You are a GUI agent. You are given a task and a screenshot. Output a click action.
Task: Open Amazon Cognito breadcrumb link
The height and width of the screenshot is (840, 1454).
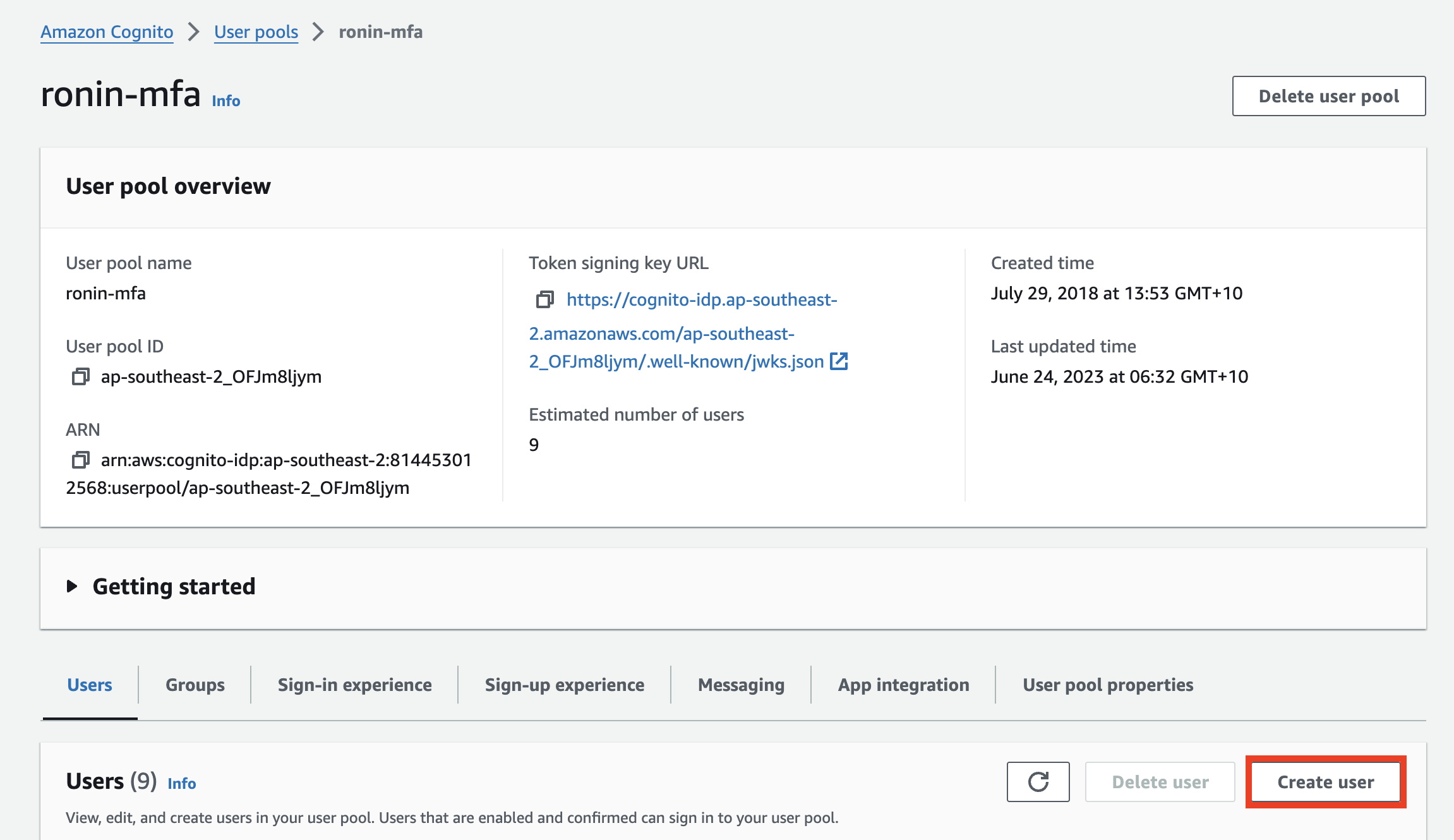click(x=107, y=32)
